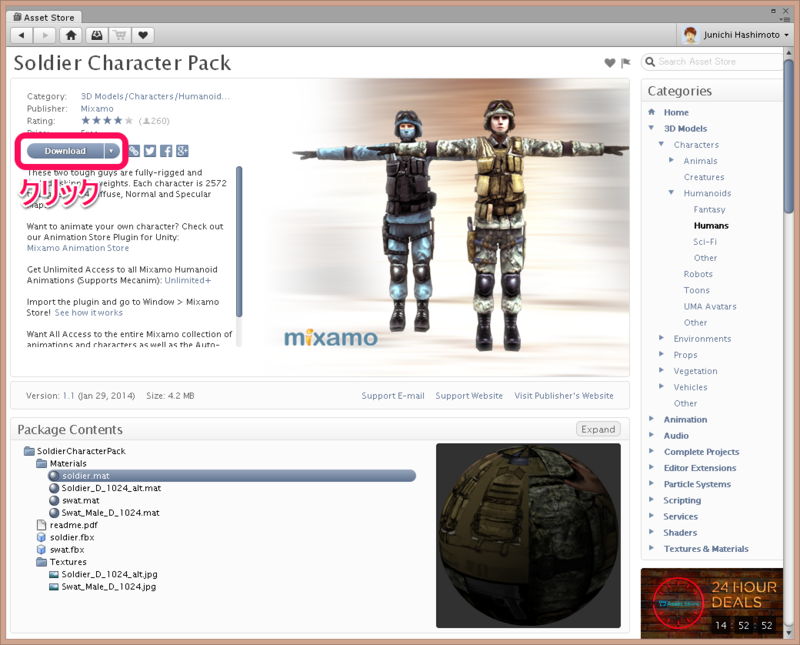Share asset on Google Plus
This screenshot has height=645, width=800.
(x=182, y=151)
